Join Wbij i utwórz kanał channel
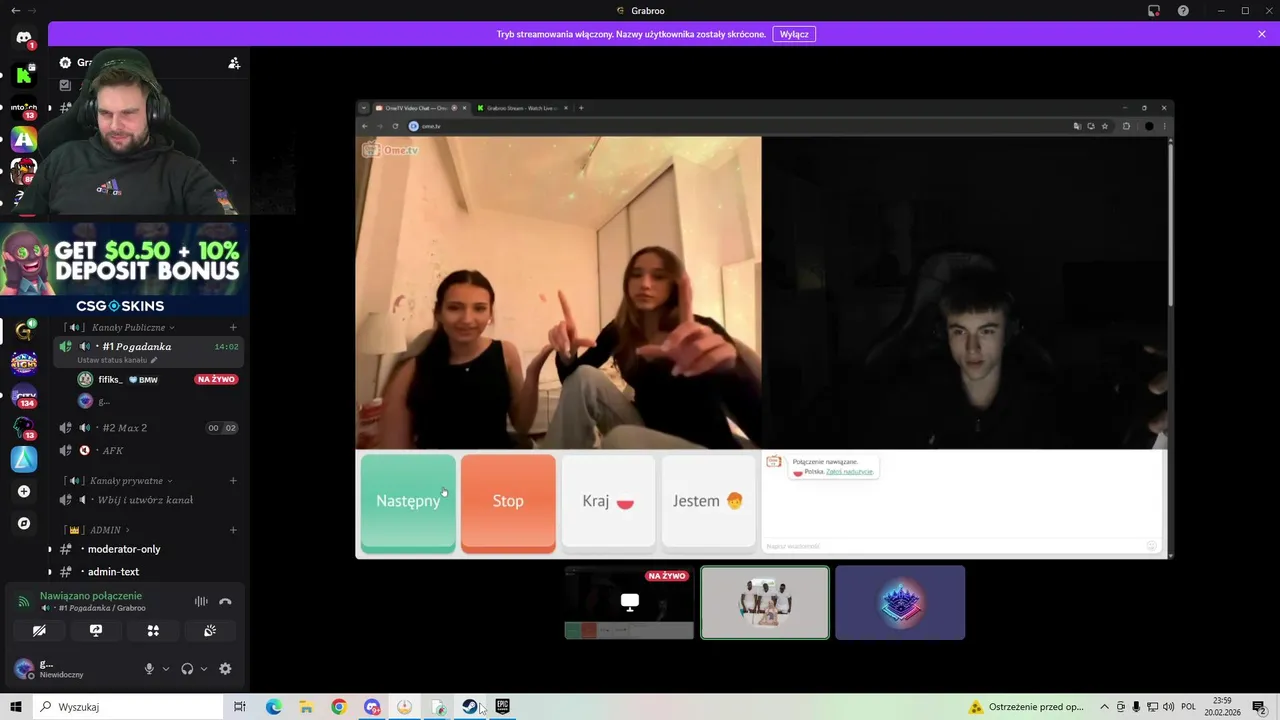The height and width of the screenshot is (720, 1280). (148, 500)
